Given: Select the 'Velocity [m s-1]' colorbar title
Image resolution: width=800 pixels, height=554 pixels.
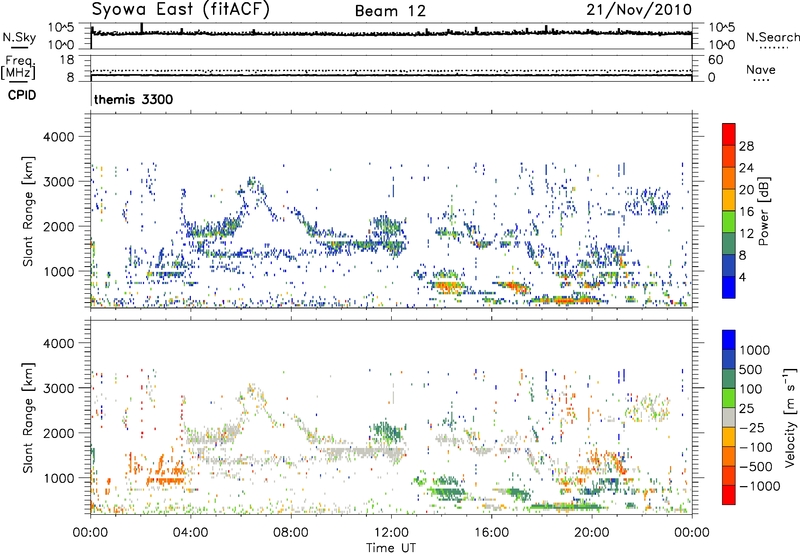Looking at the screenshot, I should click(790, 417).
